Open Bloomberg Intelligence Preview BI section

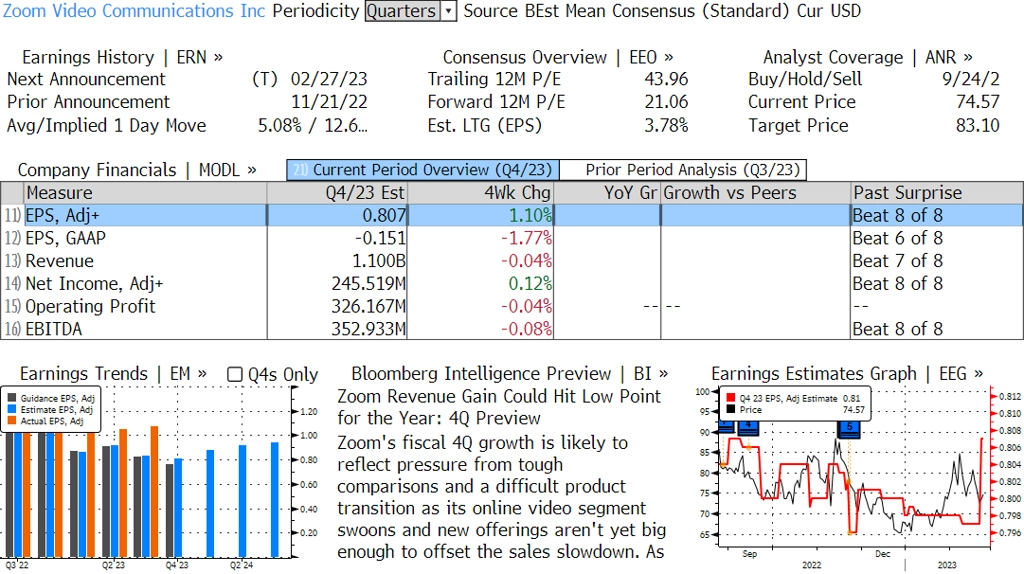tap(509, 374)
